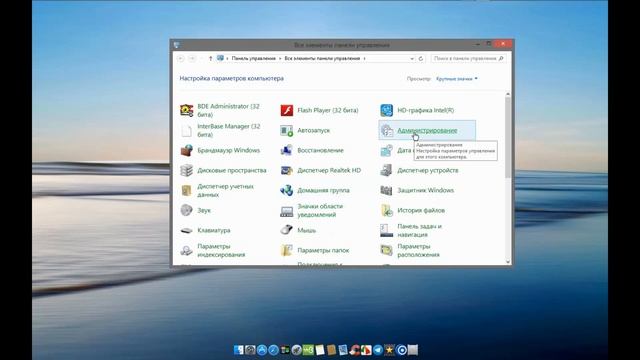Click the Up one level arrow
This screenshot has height=360, width=640.
tap(210, 58)
